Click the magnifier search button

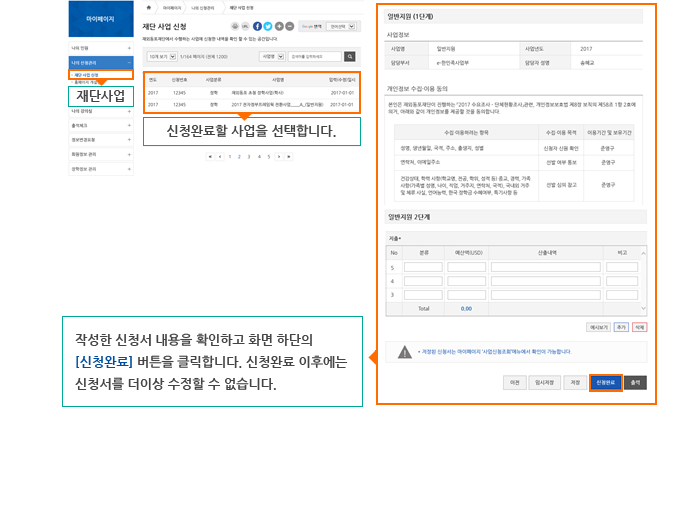(350, 57)
